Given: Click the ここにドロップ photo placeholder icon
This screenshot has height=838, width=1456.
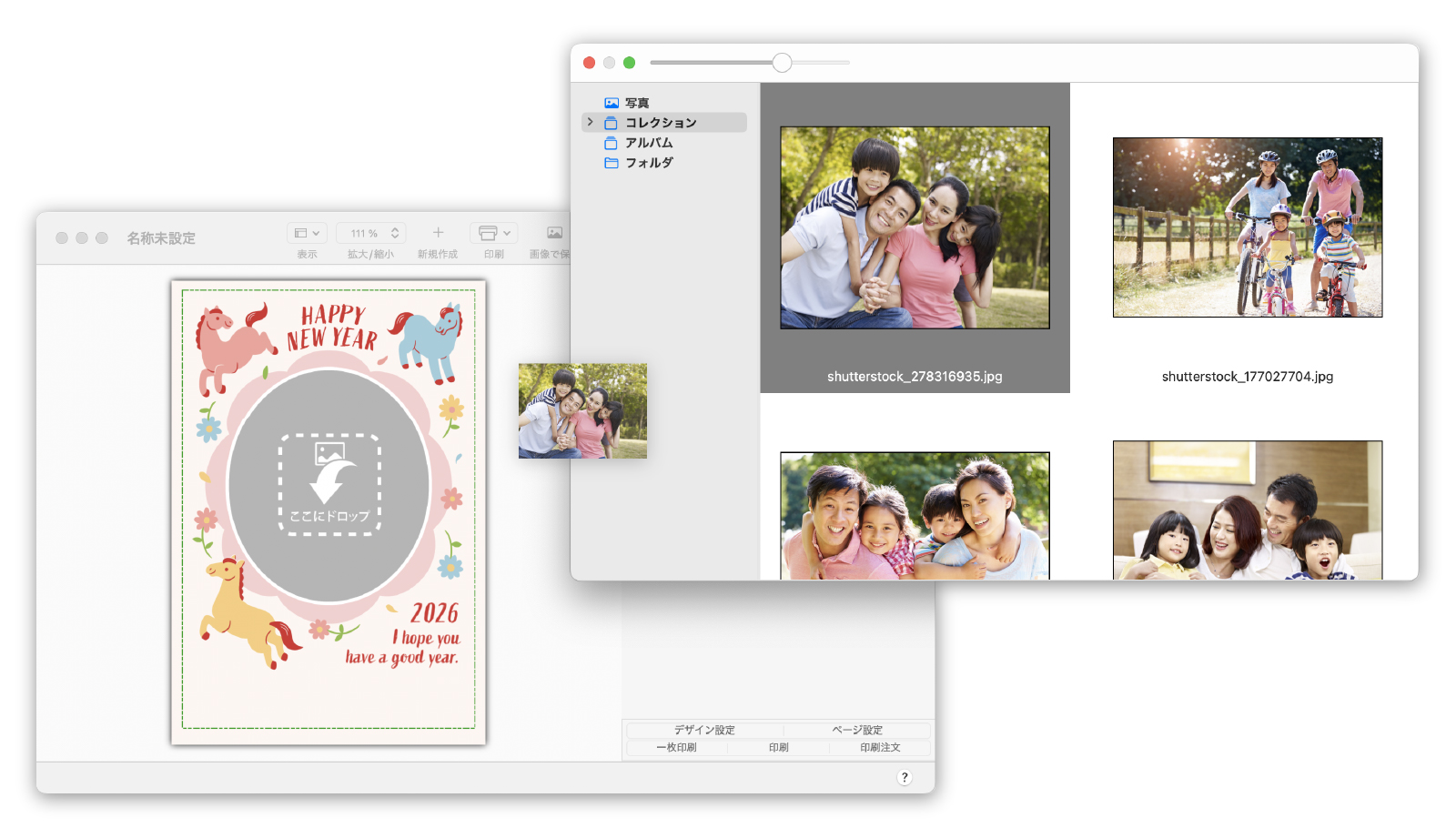Looking at the screenshot, I should [329, 485].
